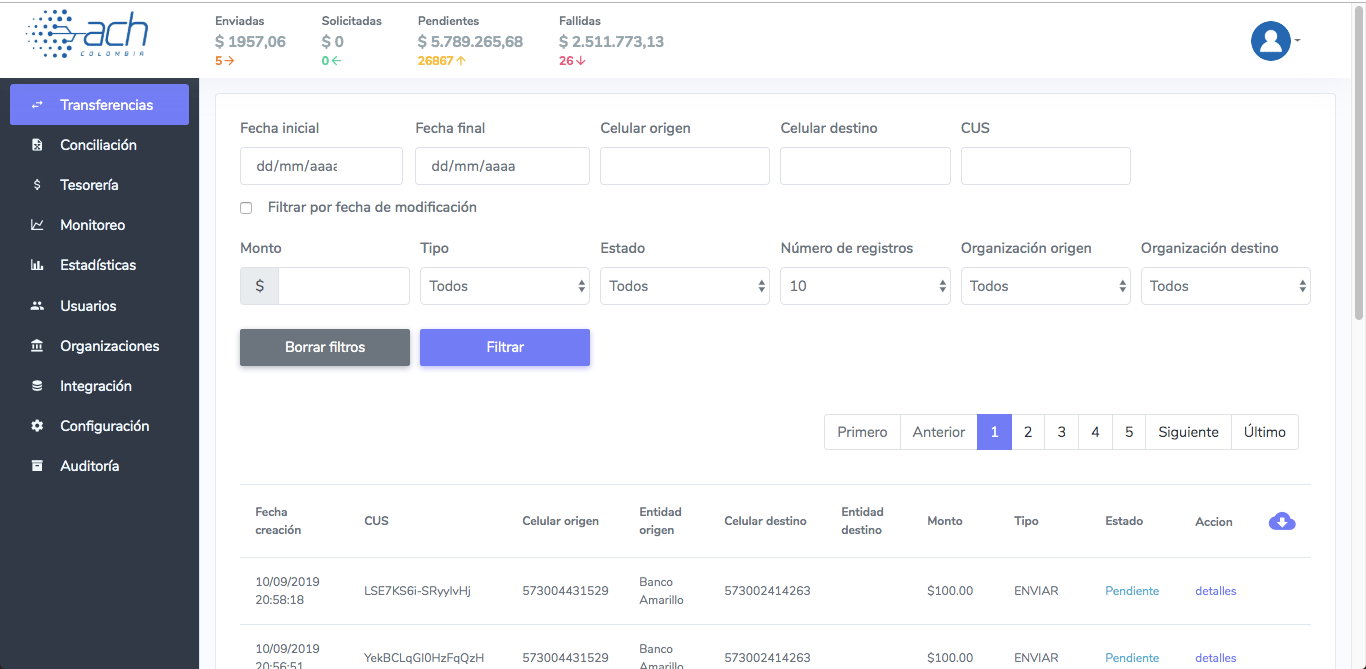Focus the Fecha final date field
1366x669 pixels.
(502, 166)
